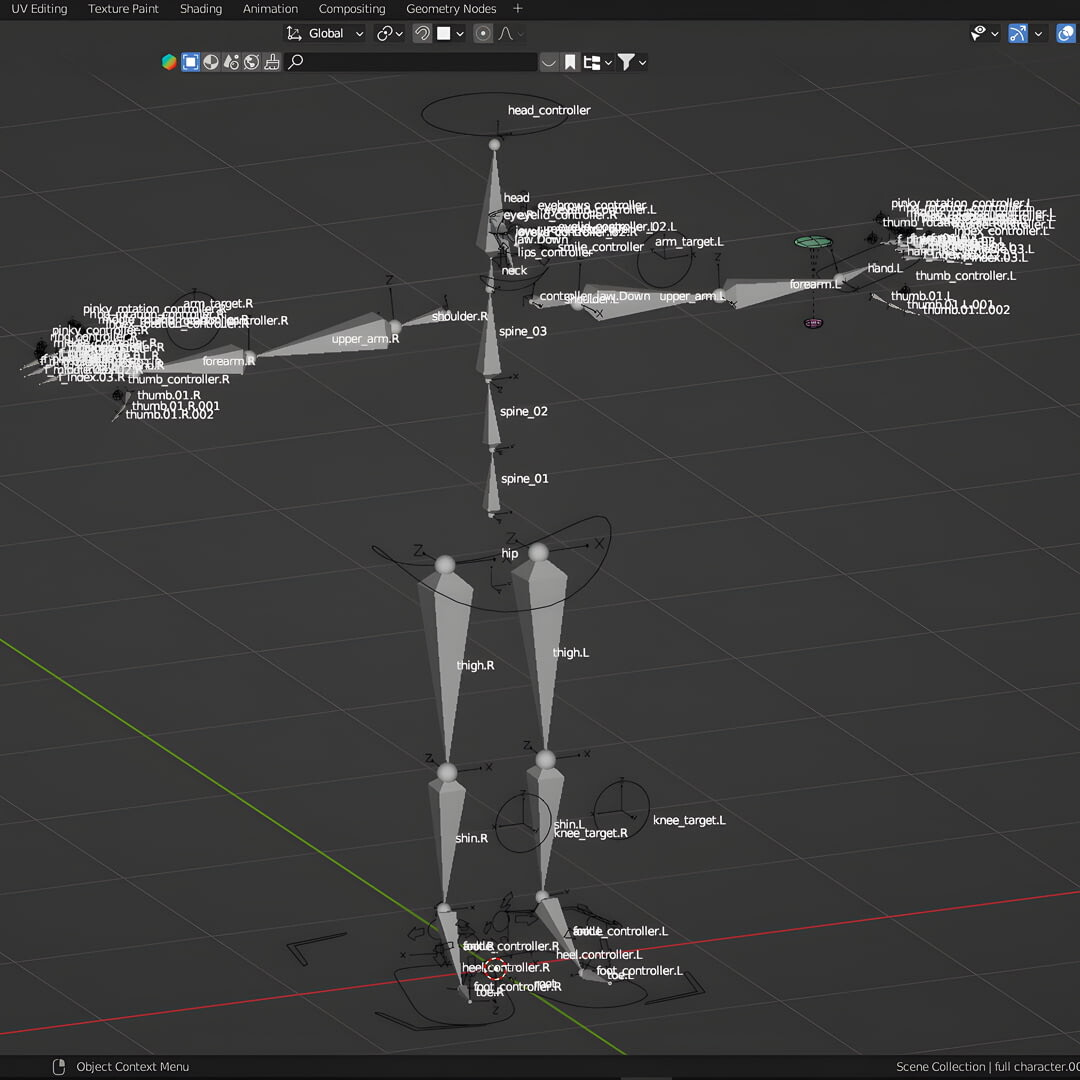
Task: Click the Transform Pivot Point link icon
Action: click(x=385, y=33)
